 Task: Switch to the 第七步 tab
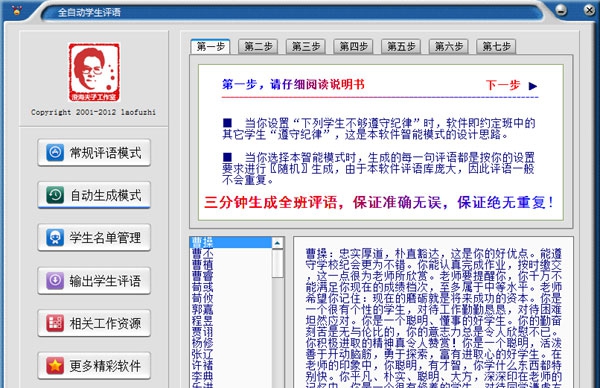pos(496,47)
